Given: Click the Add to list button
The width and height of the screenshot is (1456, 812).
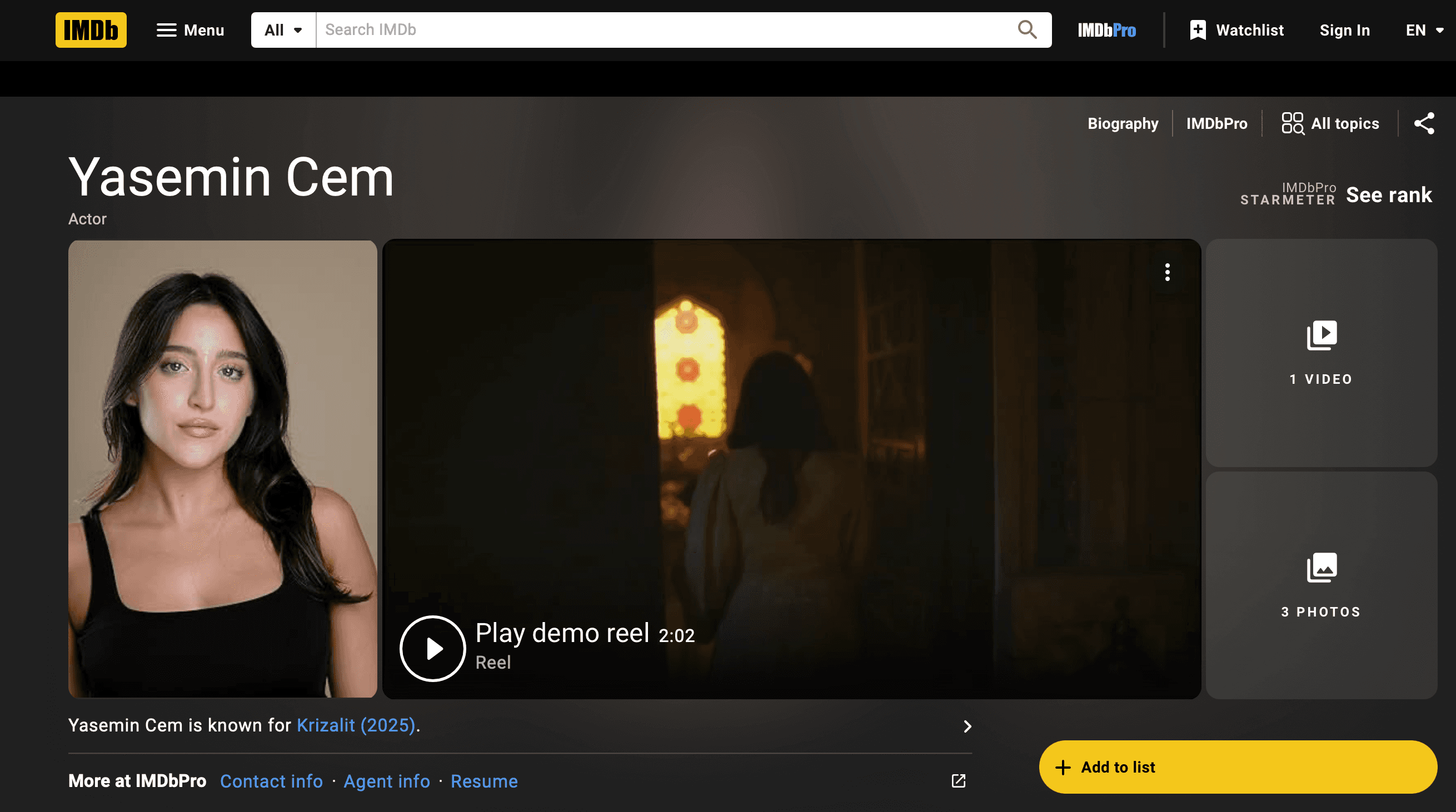Looking at the screenshot, I should pos(1237,767).
